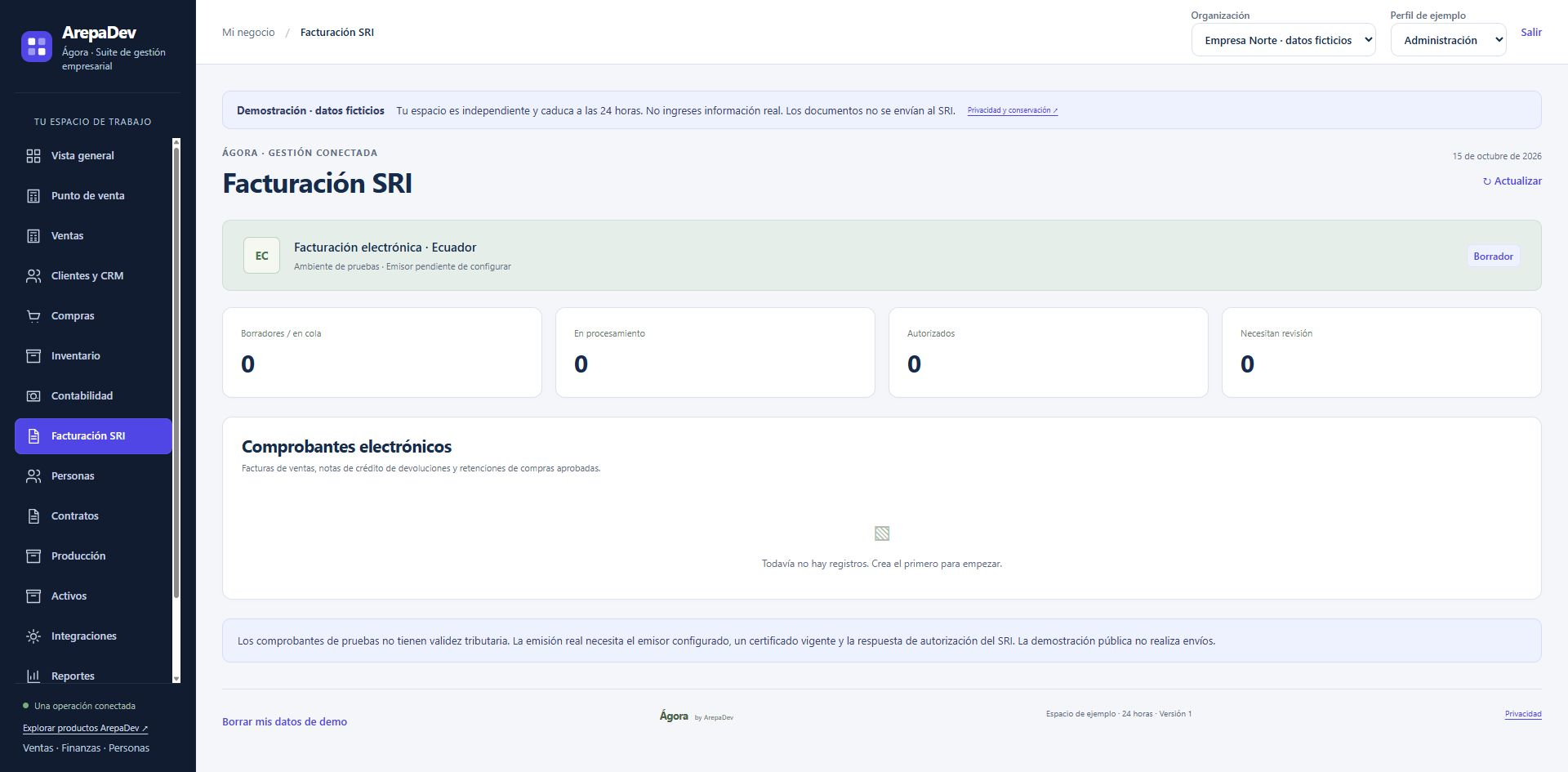Viewport: 1568px width, 772px height.
Task: Click the Clientes y CRM people icon
Action: 33,276
